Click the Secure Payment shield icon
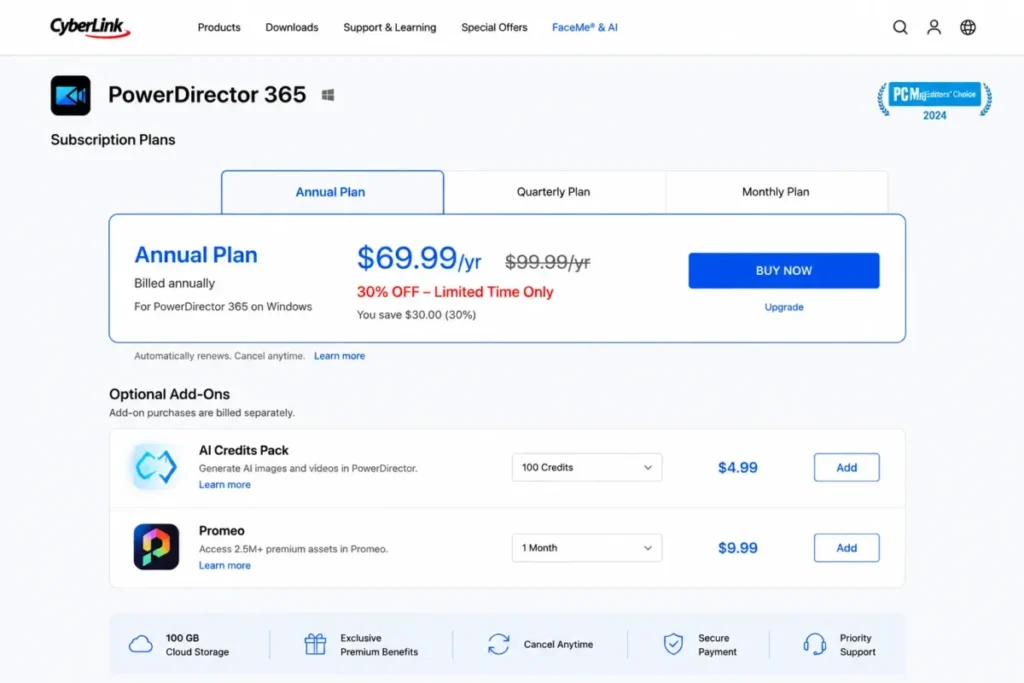The height and width of the screenshot is (683, 1024). pyautogui.click(x=673, y=644)
